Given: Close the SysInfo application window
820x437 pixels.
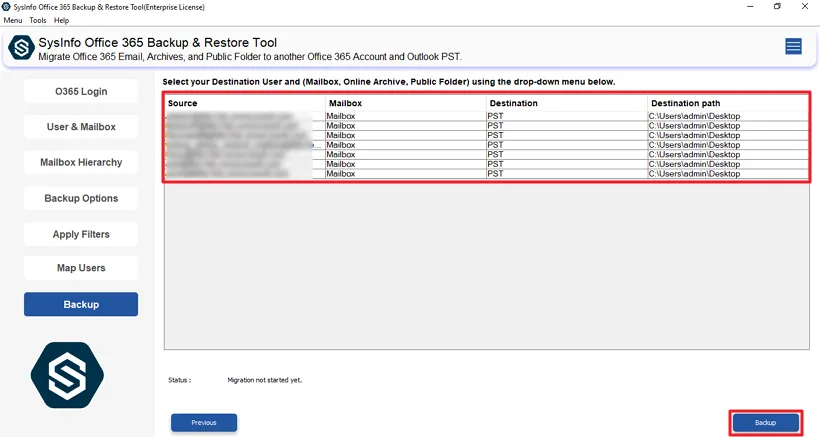Looking at the screenshot, I should pos(805,7).
